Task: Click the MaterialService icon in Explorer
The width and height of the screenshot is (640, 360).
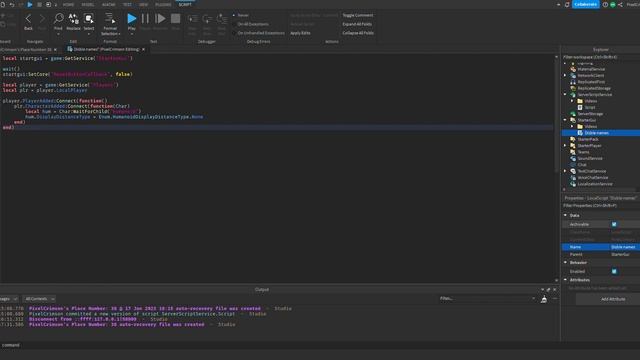Action: click(573, 69)
